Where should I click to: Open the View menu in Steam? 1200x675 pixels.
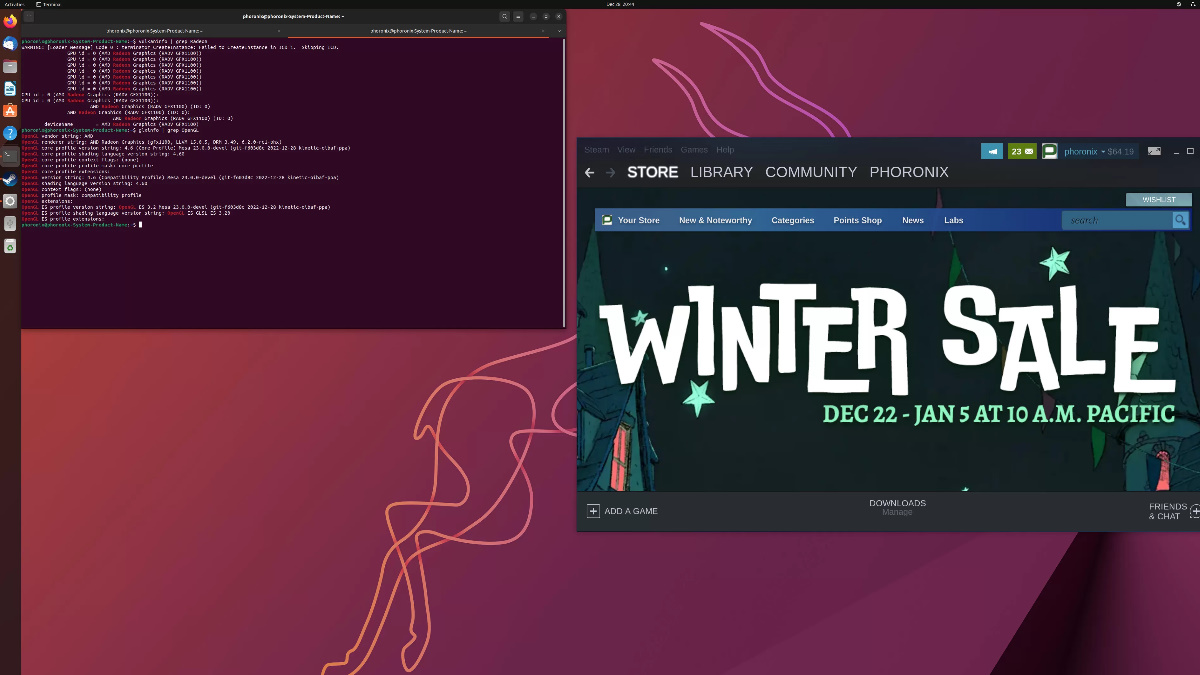626,150
